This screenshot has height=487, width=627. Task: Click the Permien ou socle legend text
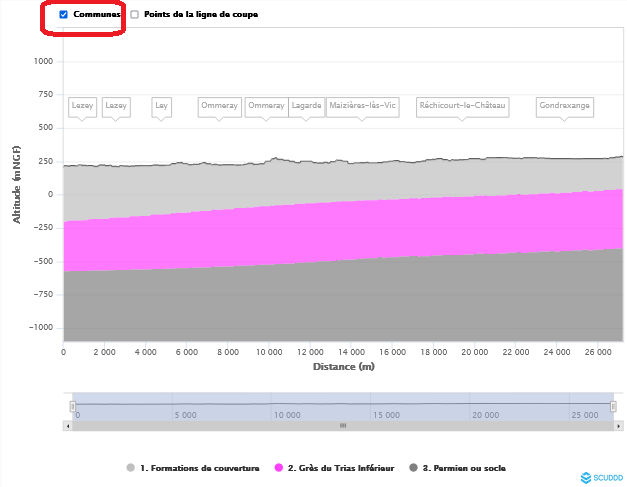pyautogui.click(x=465, y=467)
